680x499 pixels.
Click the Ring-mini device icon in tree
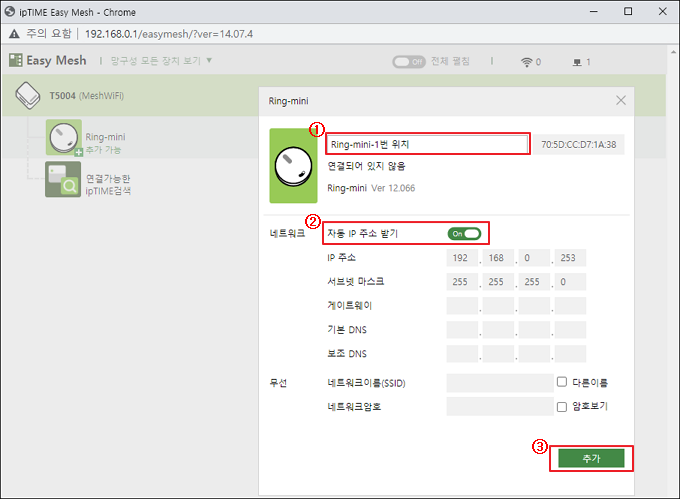pos(64,137)
